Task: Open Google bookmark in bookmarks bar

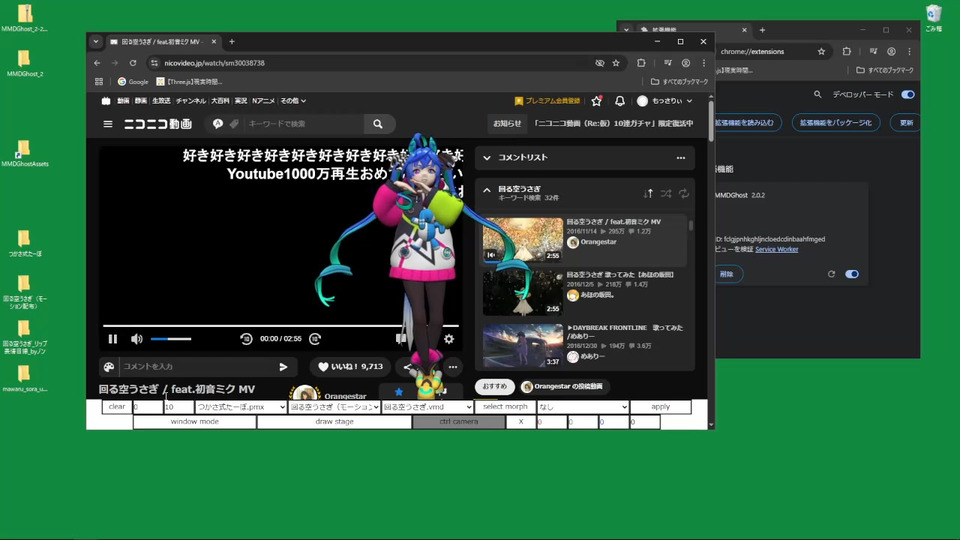Action: point(133,81)
